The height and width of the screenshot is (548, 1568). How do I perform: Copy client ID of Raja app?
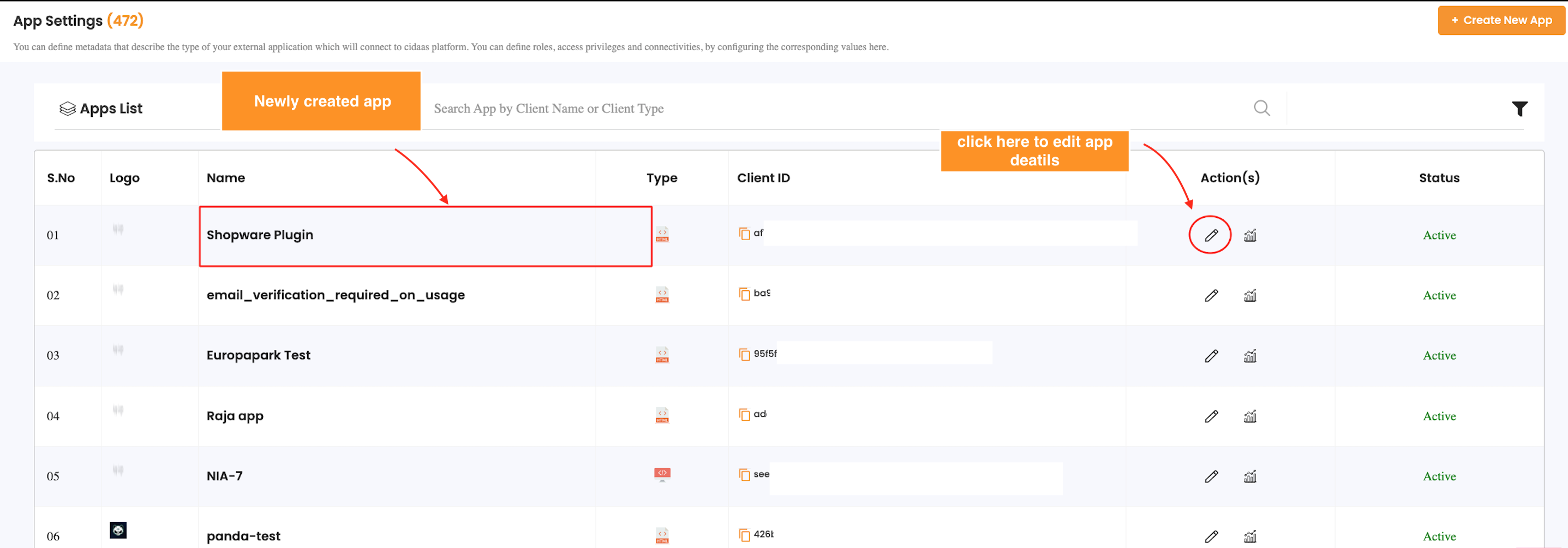click(744, 415)
